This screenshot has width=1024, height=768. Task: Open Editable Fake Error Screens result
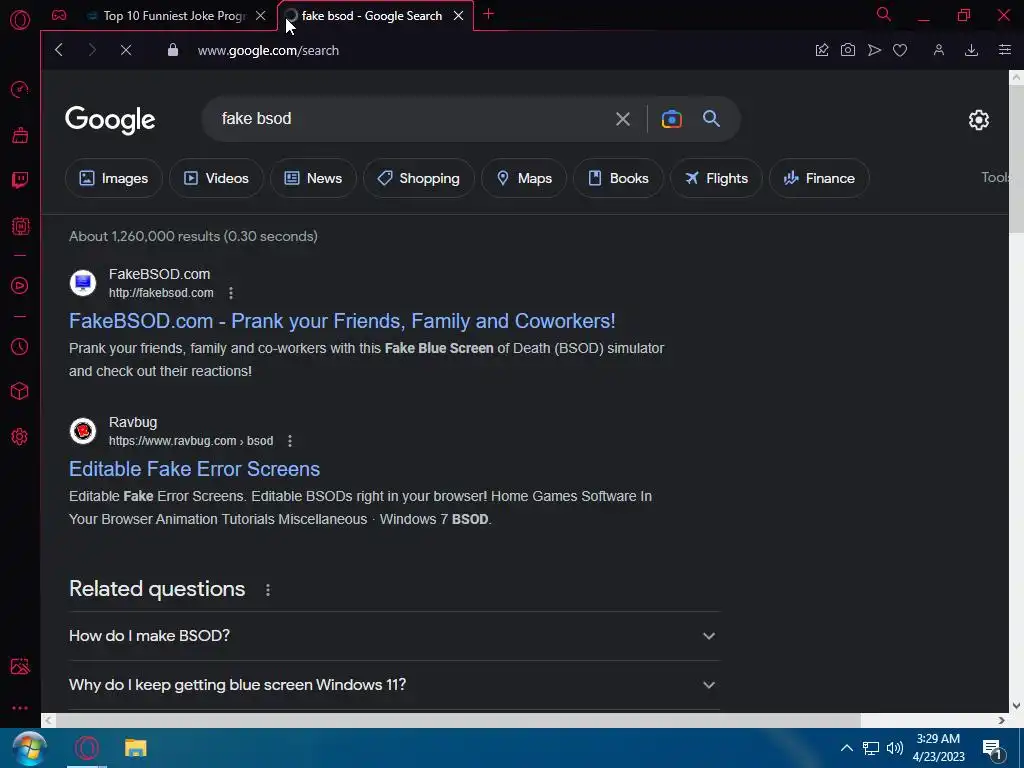click(195, 469)
